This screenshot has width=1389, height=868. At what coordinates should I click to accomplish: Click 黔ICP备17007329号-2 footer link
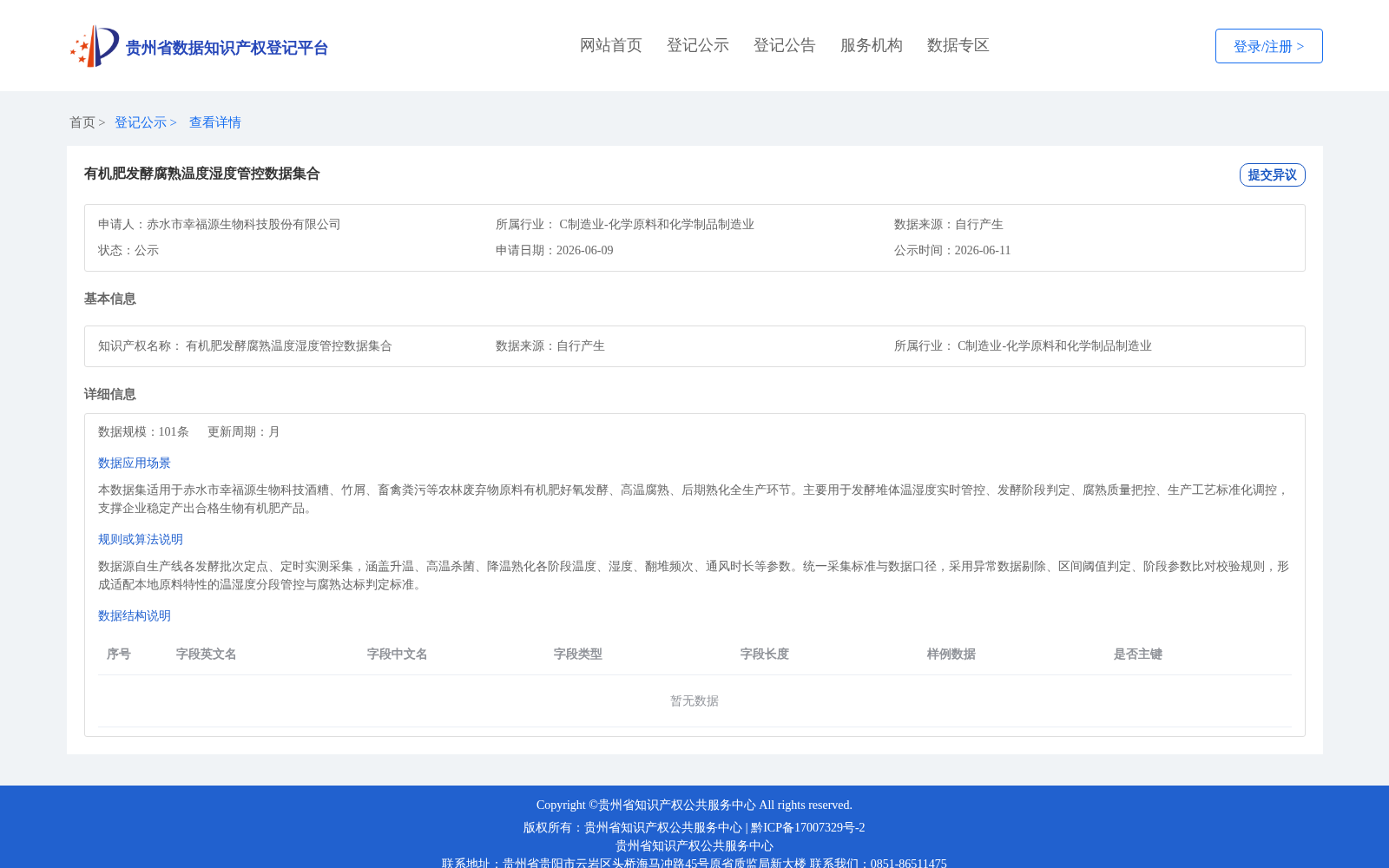click(x=807, y=827)
